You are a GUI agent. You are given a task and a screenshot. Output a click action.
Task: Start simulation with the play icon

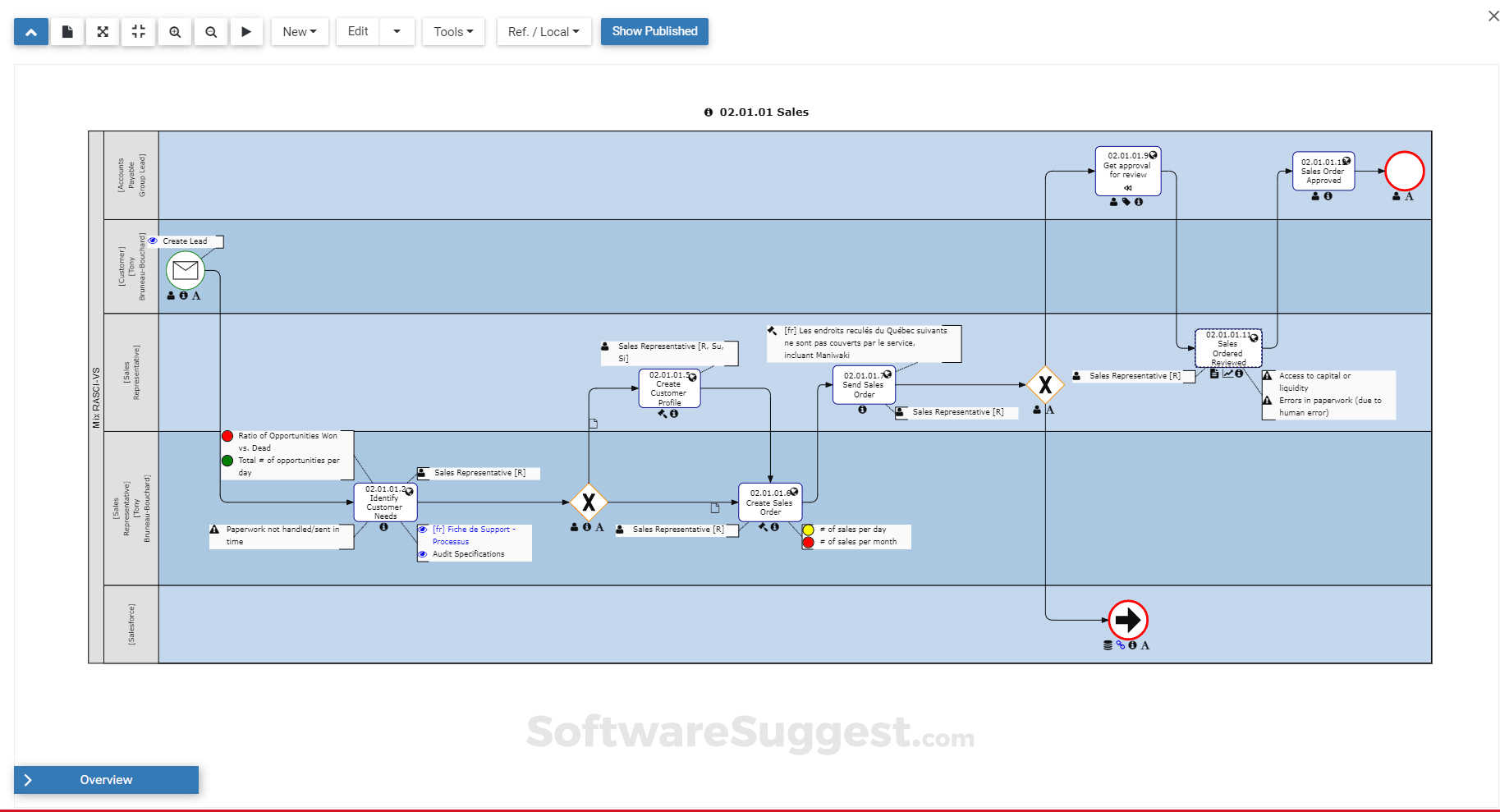247,31
